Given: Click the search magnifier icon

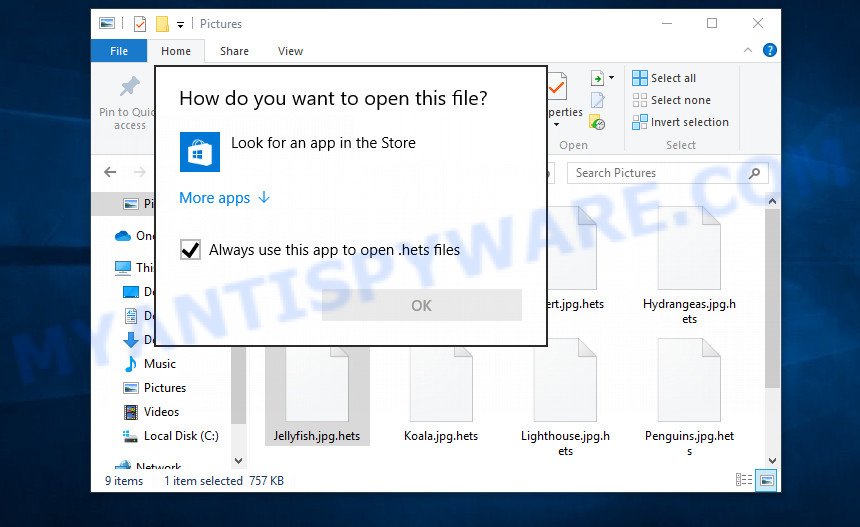Looking at the screenshot, I should [x=754, y=173].
